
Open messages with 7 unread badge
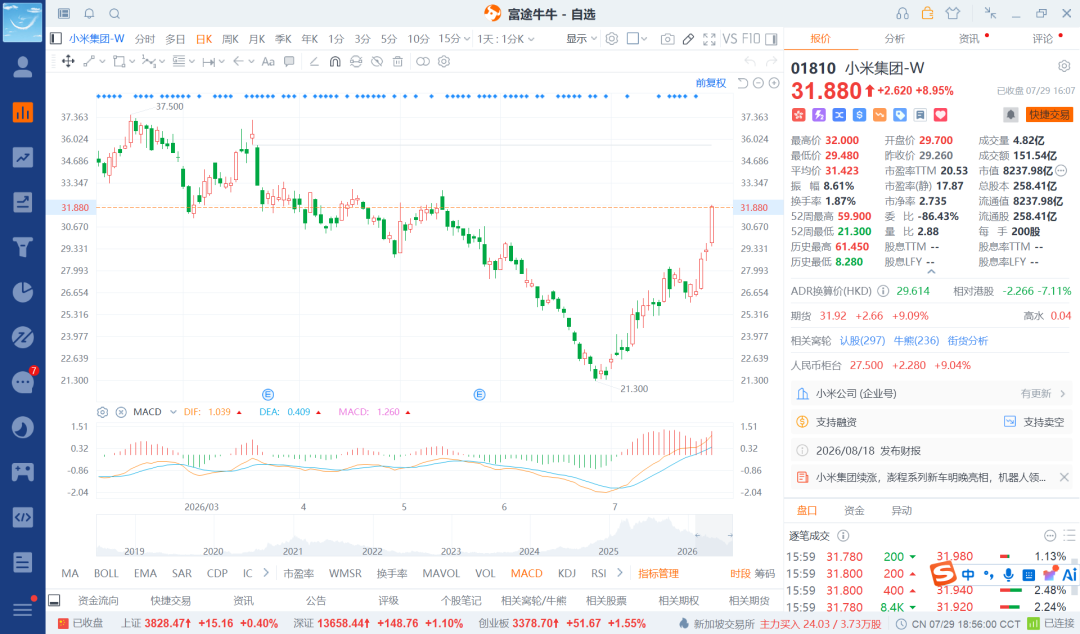click(23, 381)
